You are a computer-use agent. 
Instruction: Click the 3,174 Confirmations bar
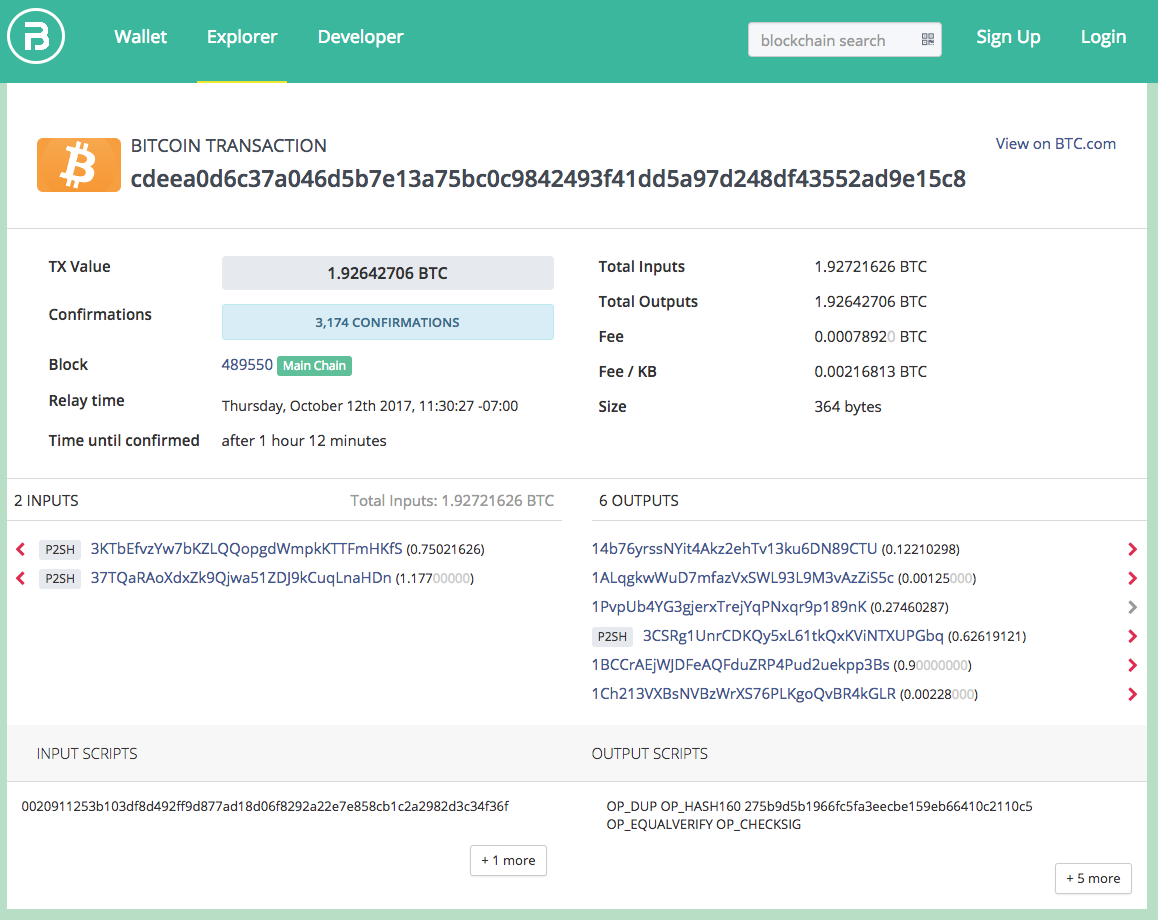(x=387, y=322)
